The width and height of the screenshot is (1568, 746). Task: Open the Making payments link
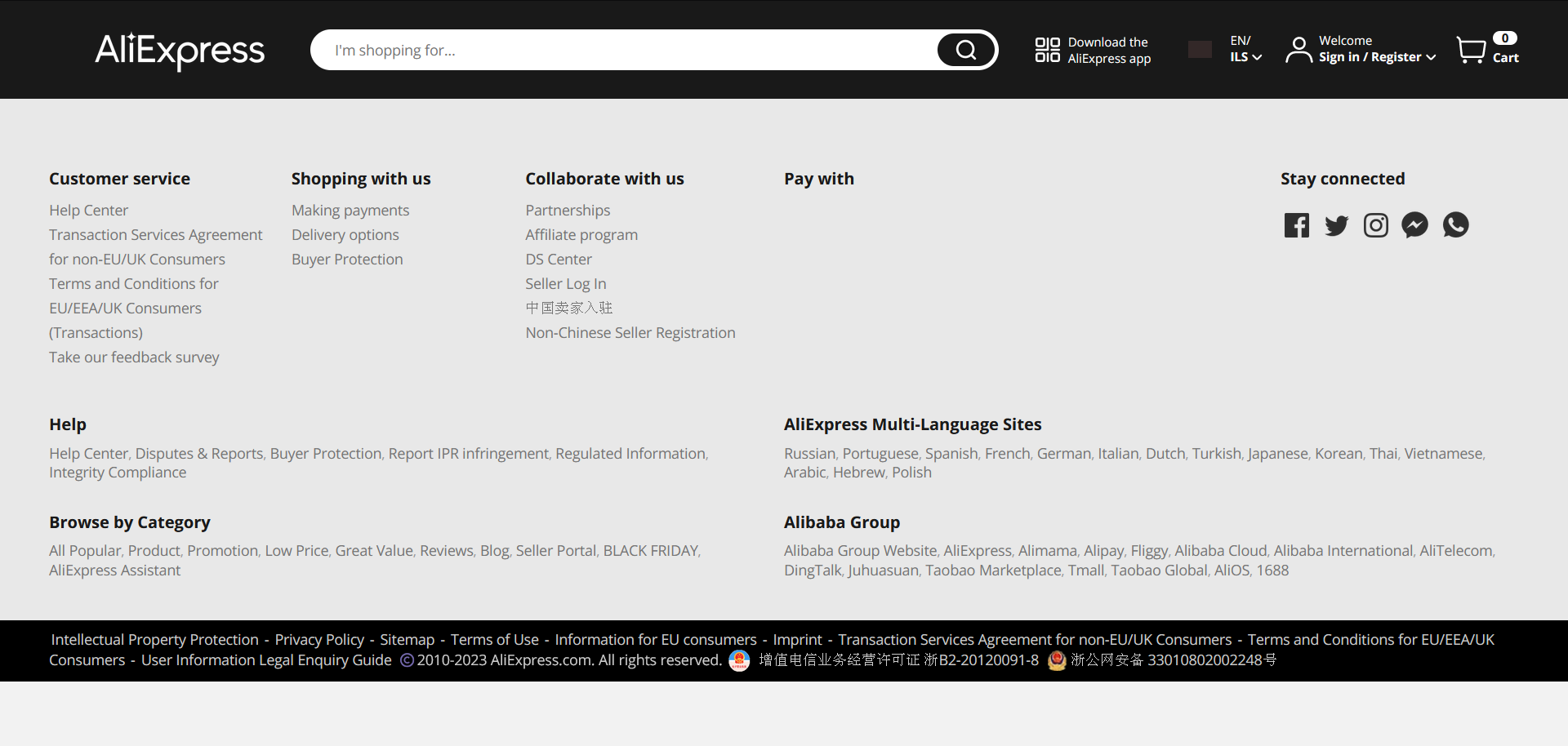(350, 211)
